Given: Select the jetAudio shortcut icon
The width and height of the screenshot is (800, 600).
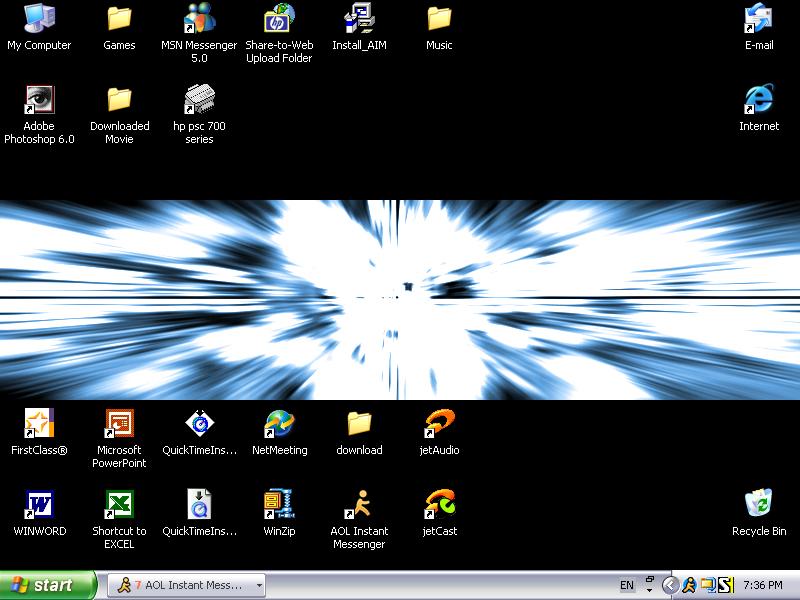Looking at the screenshot, I should [x=439, y=424].
